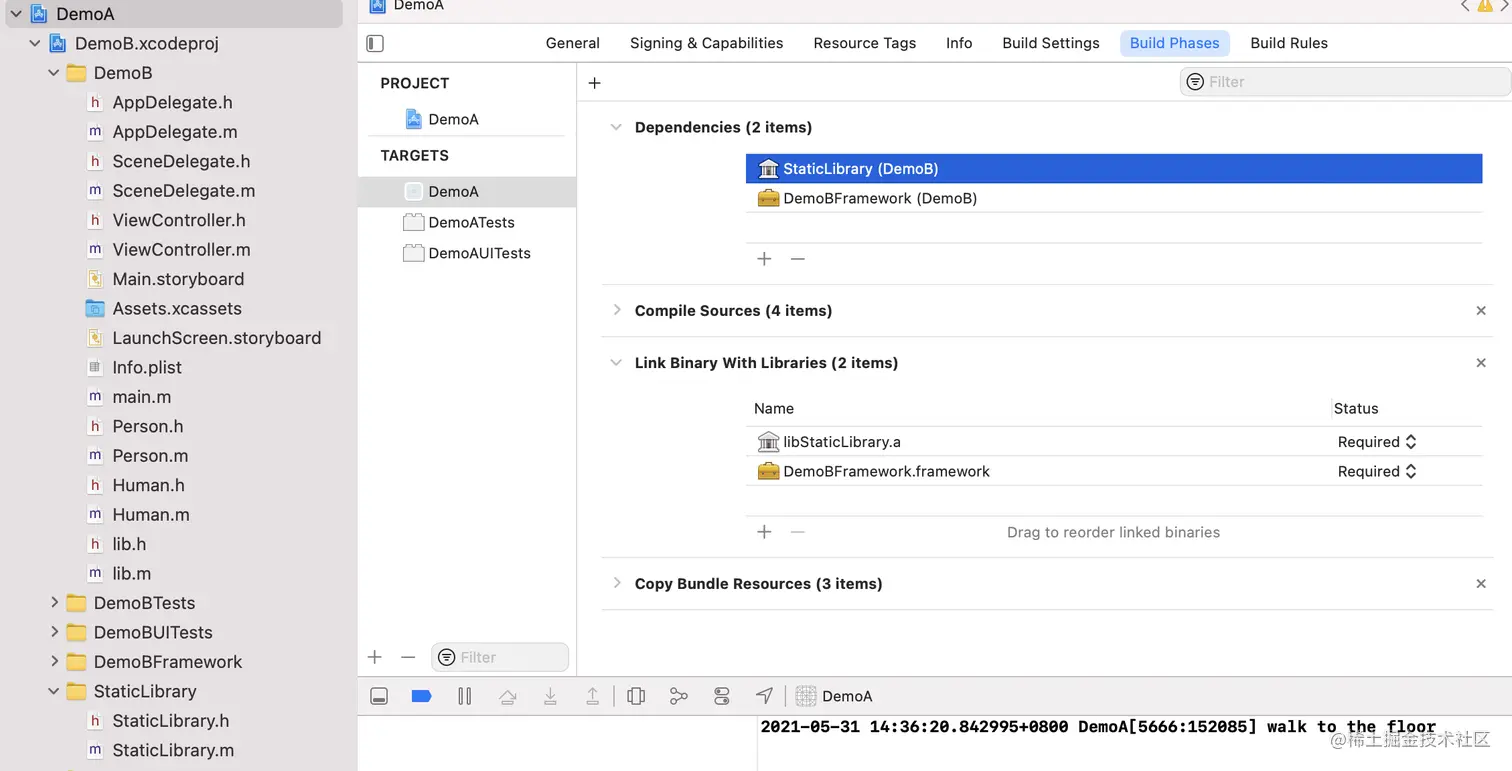Open the Debug Memory Graph tool
Viewport: 1512px width, 771px height.
(x=679, y=696)
